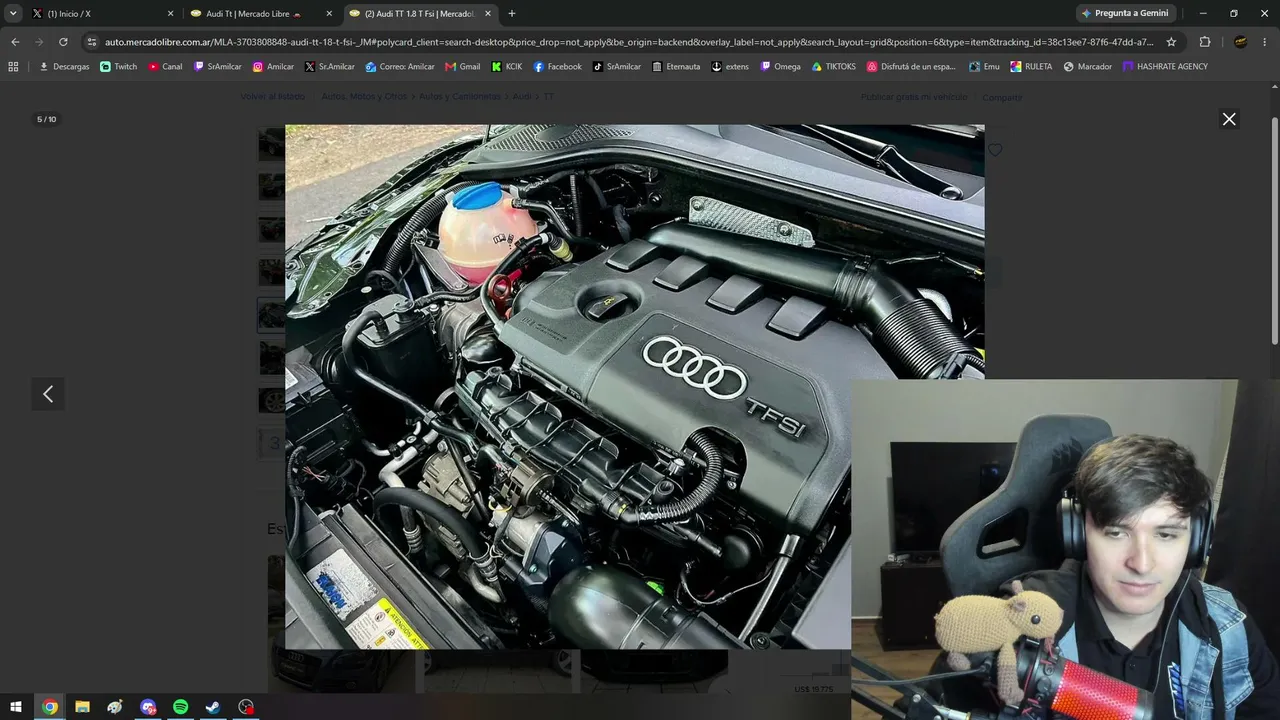Viewport: 1280px width, 720px height.
Task: Open the Omega bookmark
Action: [781, 67]
